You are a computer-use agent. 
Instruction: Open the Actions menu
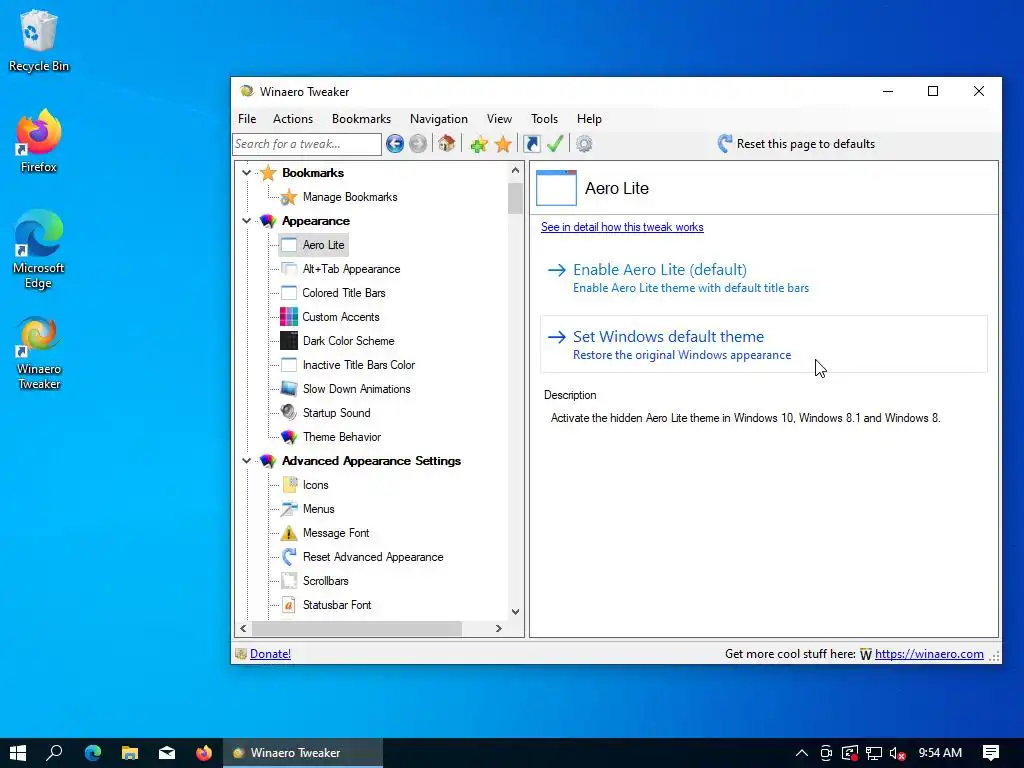[x=293, y=119]
